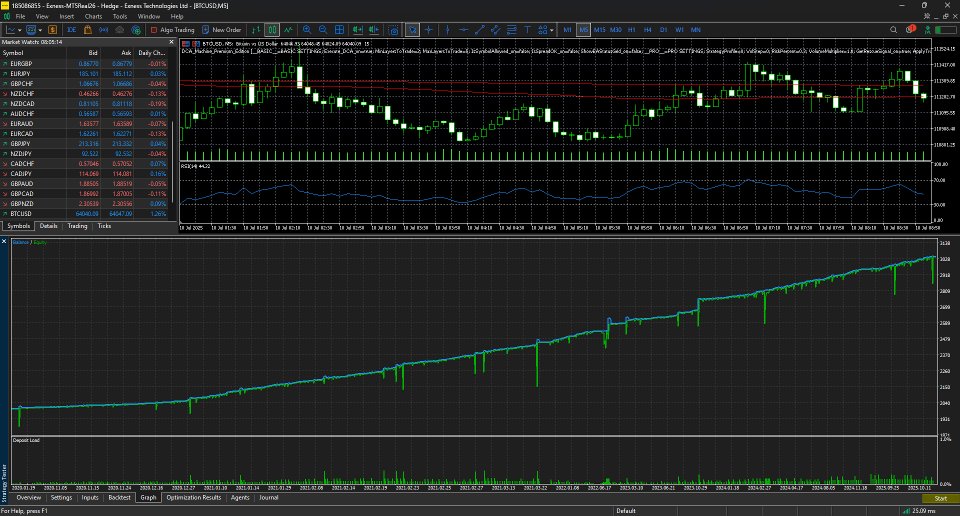Viewport: 960px width, 516px height.
Task: Click the tile windows grid icon
Action: 339,29
